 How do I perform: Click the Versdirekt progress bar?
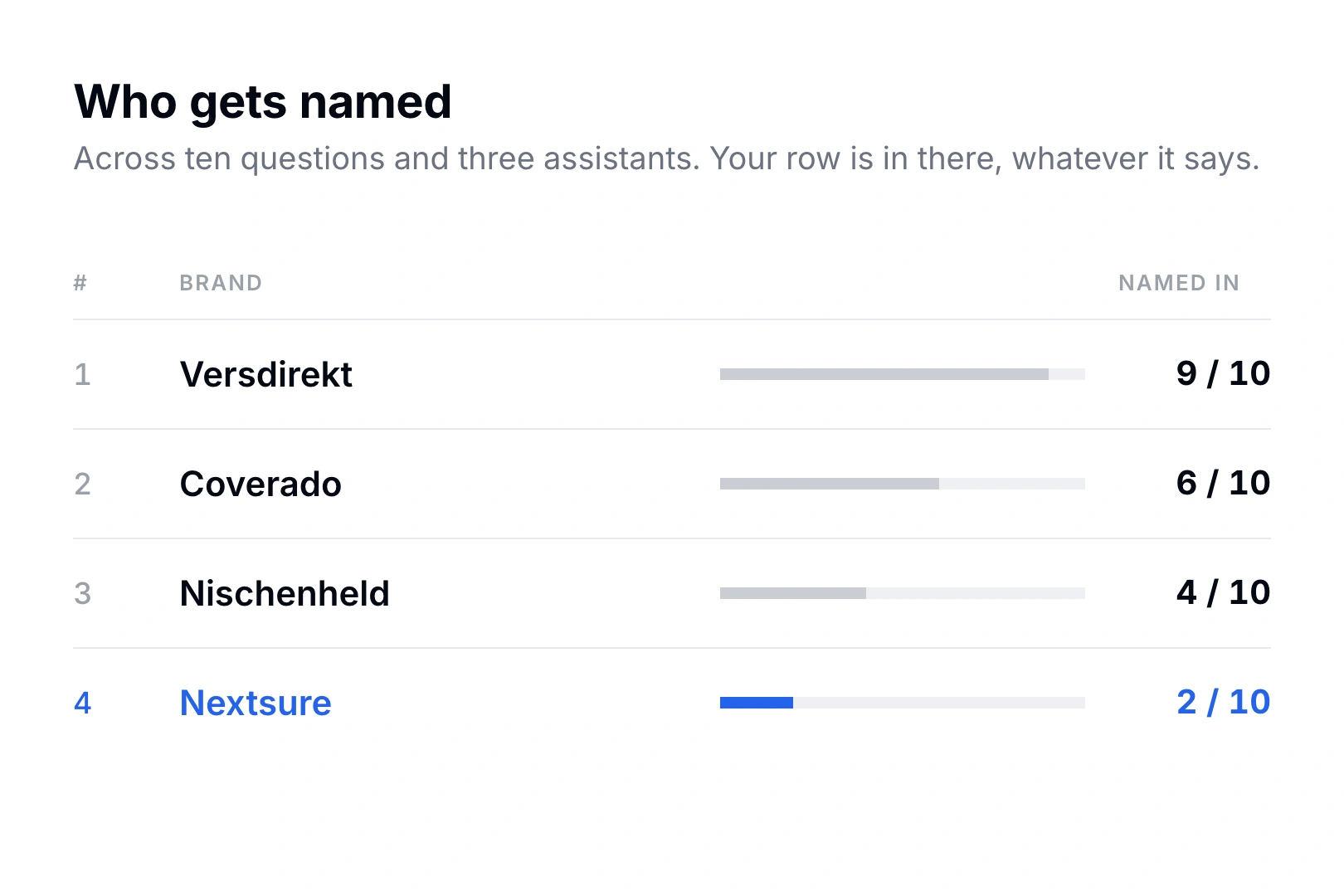903,374
